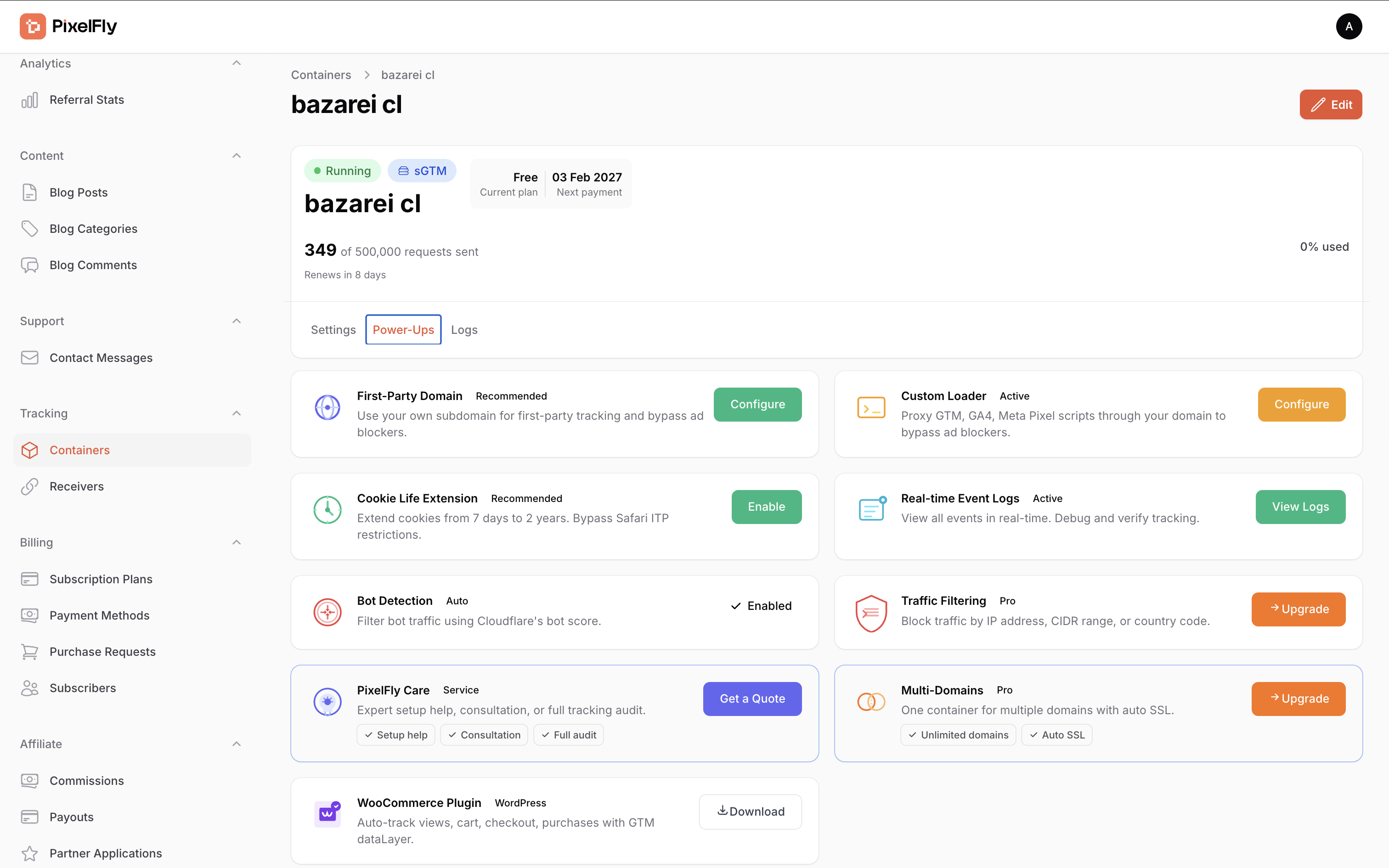Viewport: 1389px width, 868px height.
Task: Click the Referral Stats bar chart icon
Action: (x=29, y=100)
